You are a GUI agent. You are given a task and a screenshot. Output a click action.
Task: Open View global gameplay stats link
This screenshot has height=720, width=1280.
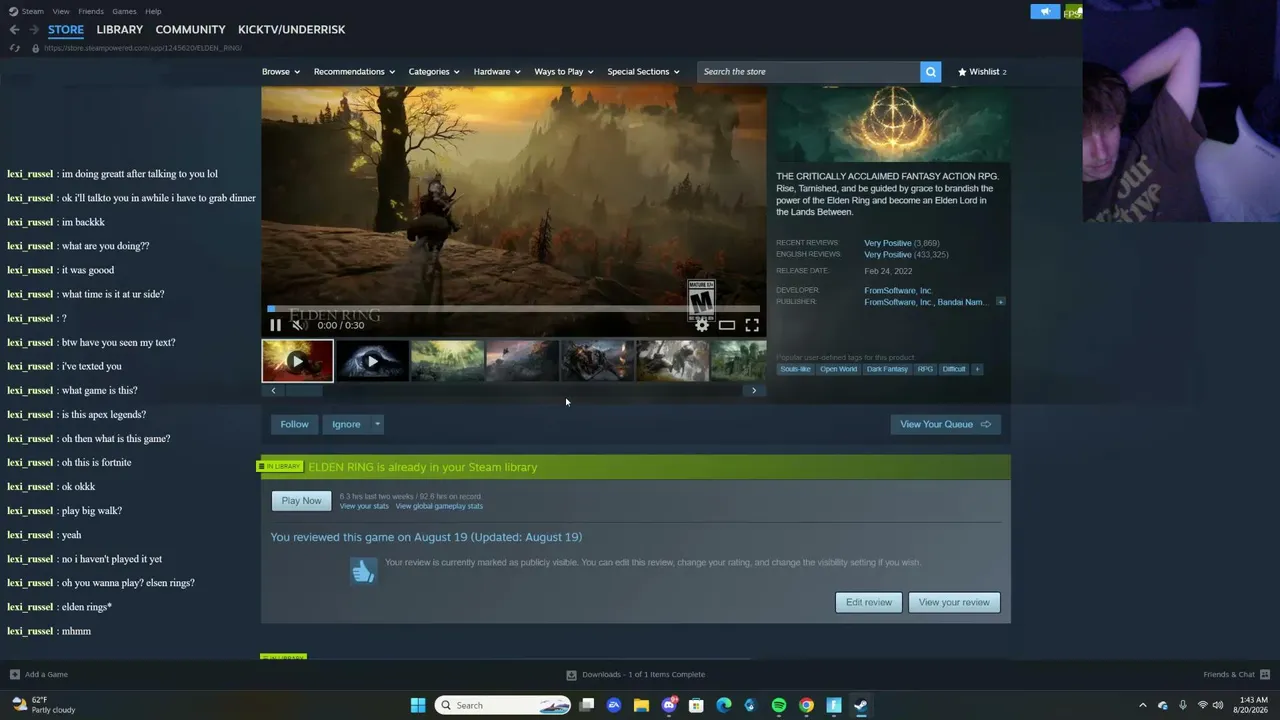[439, 506]
